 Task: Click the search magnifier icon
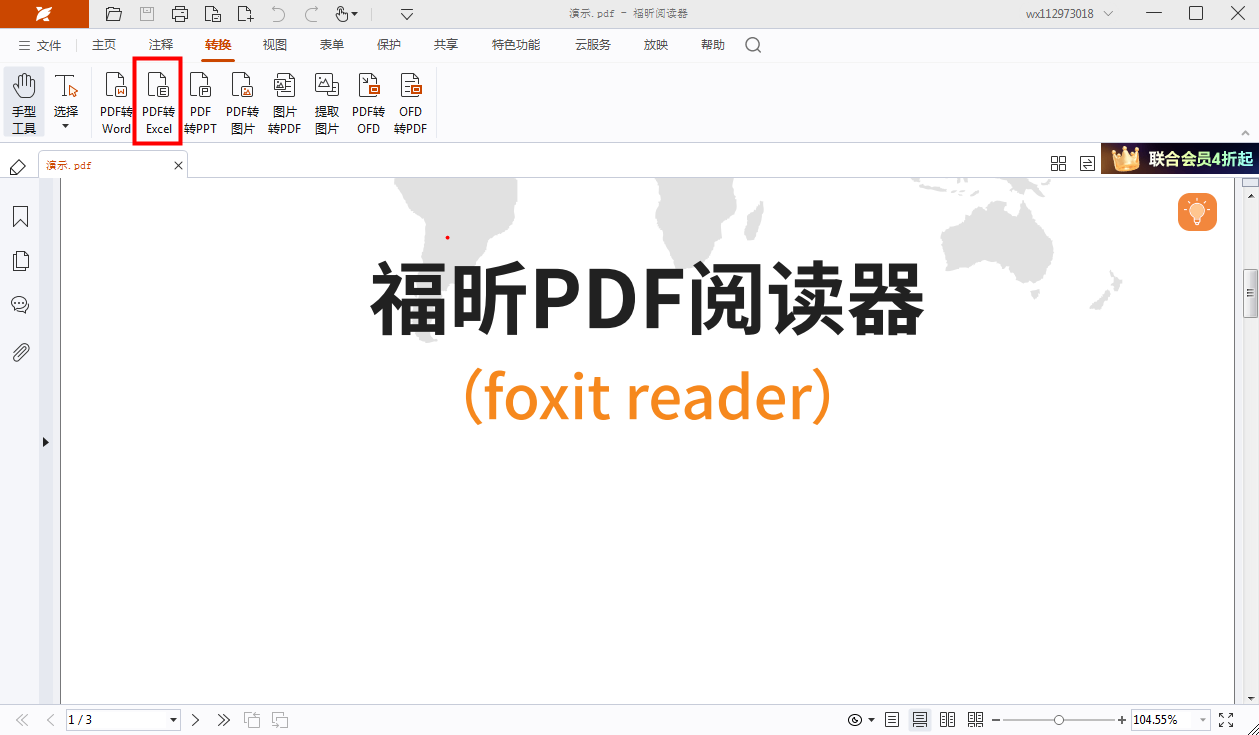coord(753,45)
